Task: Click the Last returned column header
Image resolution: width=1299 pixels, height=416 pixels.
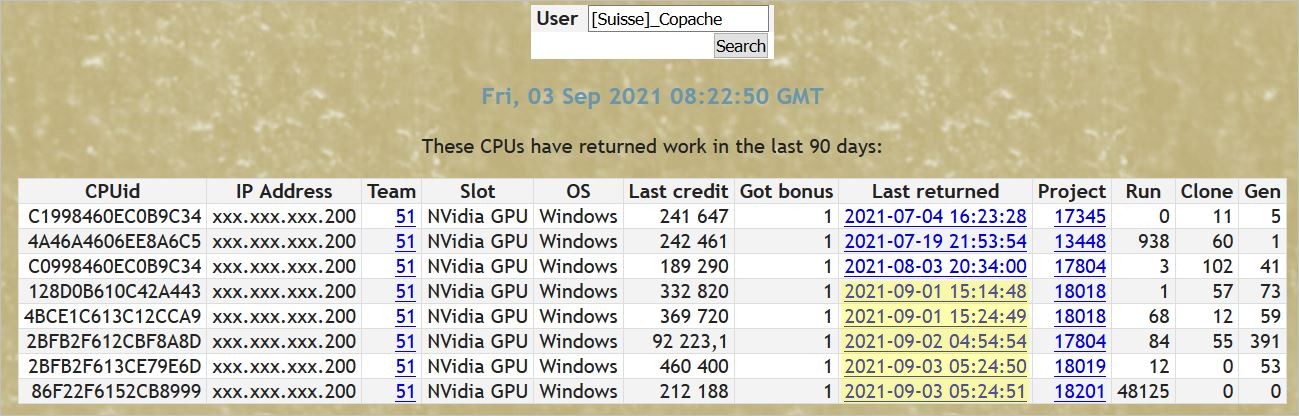Action: point(935,191)
